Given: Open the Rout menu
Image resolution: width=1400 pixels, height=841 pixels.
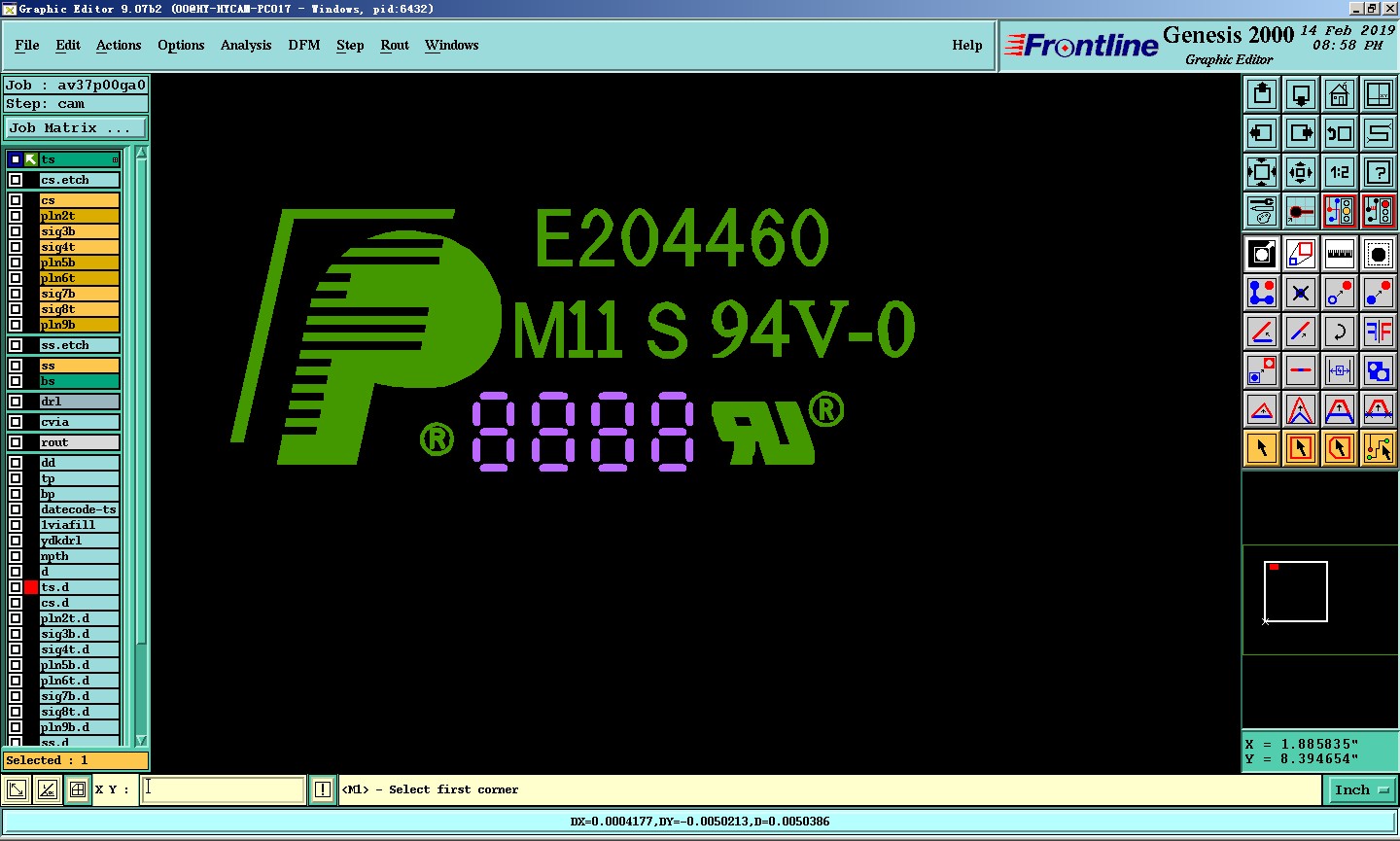Looking at the screenshot, I should click(x=395, y=45).
